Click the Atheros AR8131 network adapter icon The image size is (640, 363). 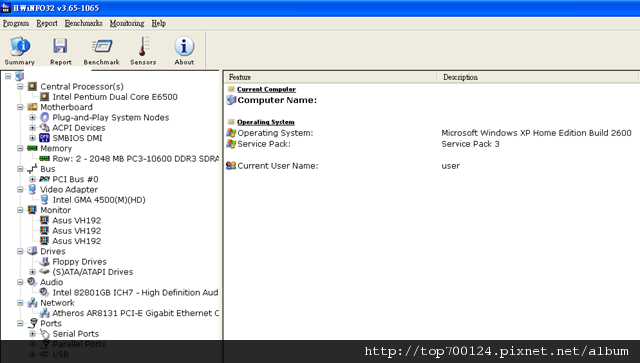(44, 313)
